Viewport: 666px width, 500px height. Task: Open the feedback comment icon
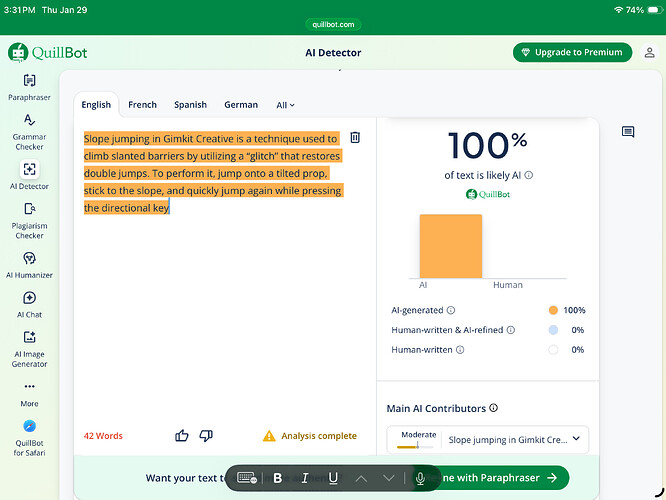click(628, 132)
